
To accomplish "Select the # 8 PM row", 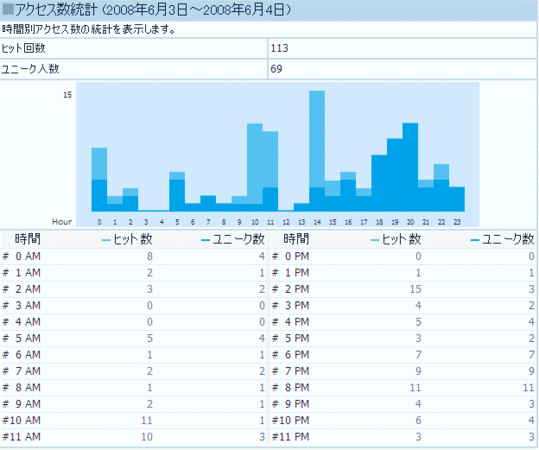I will coord(403,387).
